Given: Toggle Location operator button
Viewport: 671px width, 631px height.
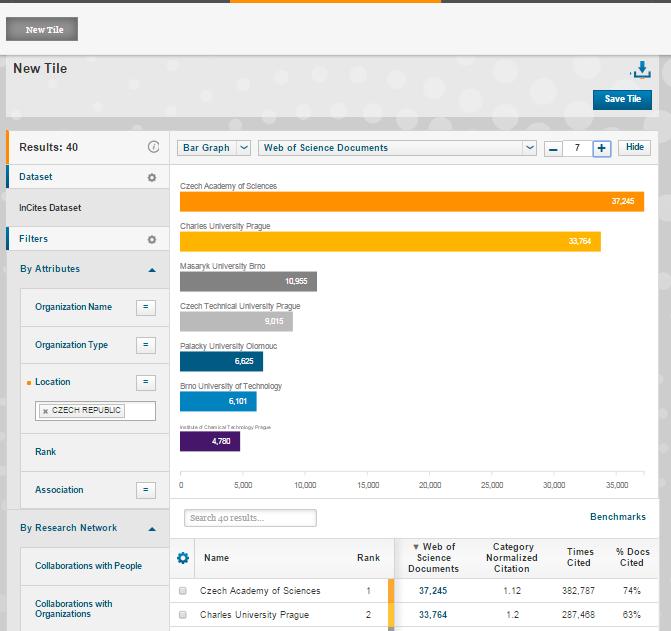Looking at the screenshot, I should tap(145, 382).
